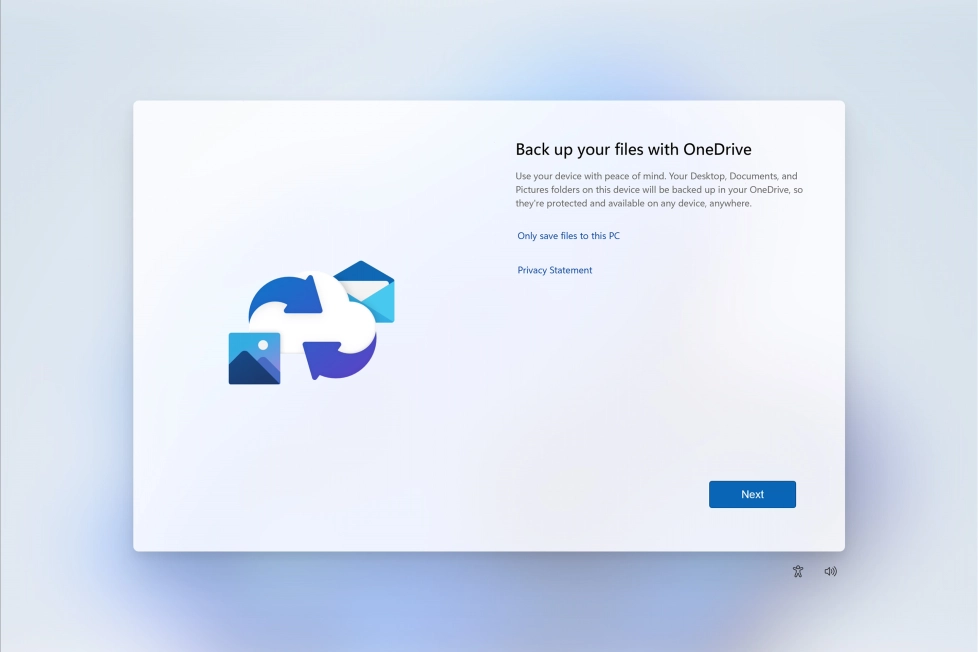The image size is (978, 652).
Task: Click the Back up your files with OneDrive heading
Action: [x=632, y=148]
